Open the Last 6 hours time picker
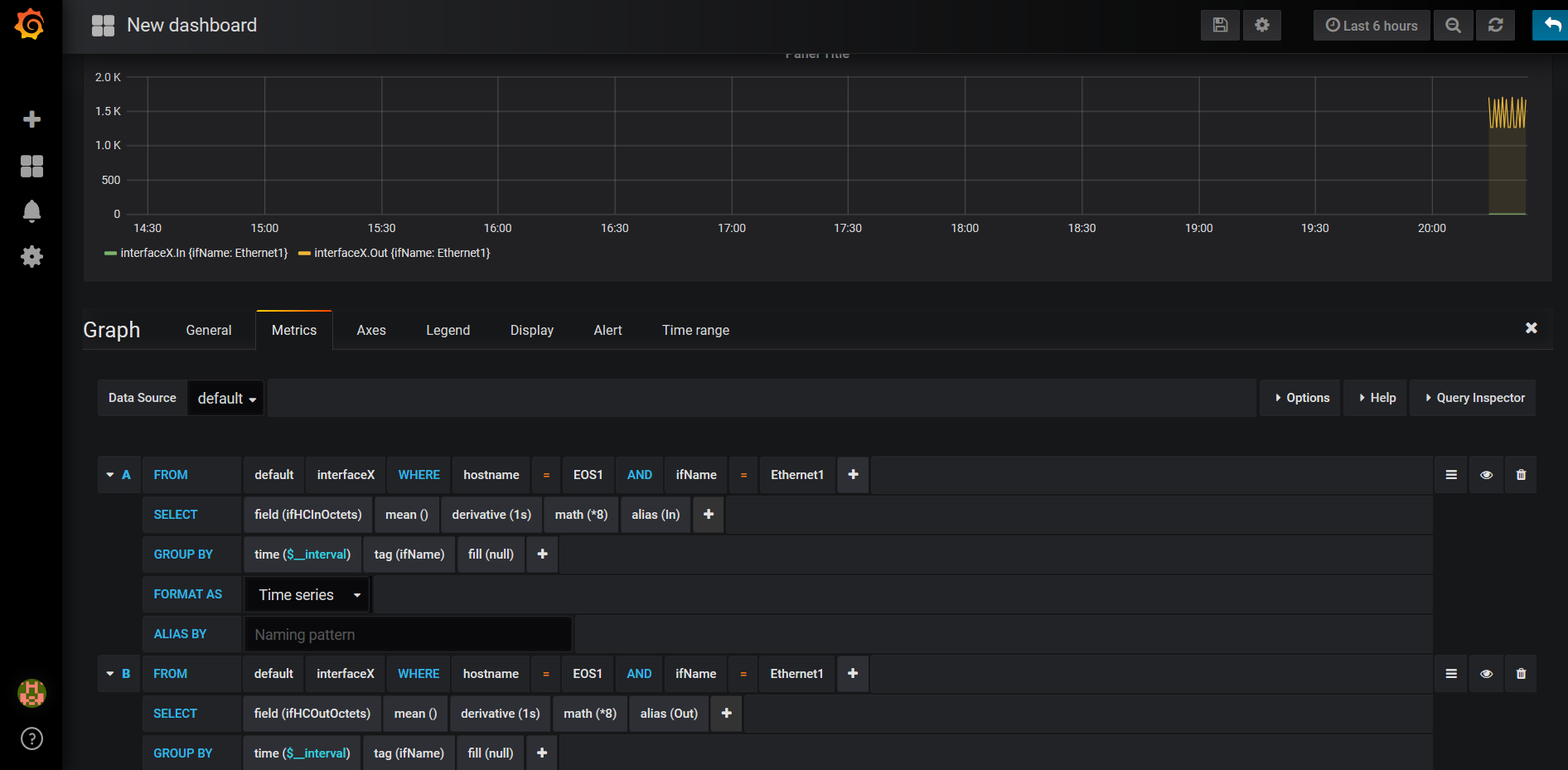1568x770 pixels. point(1371,25)
